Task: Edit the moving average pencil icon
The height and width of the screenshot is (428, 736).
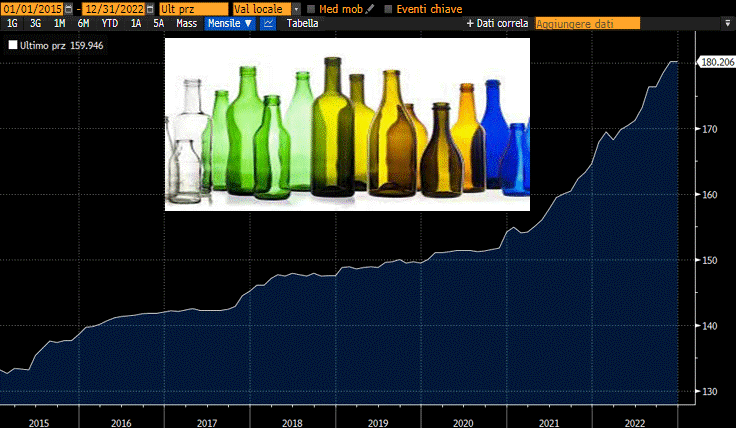Action: pos(370,9)
